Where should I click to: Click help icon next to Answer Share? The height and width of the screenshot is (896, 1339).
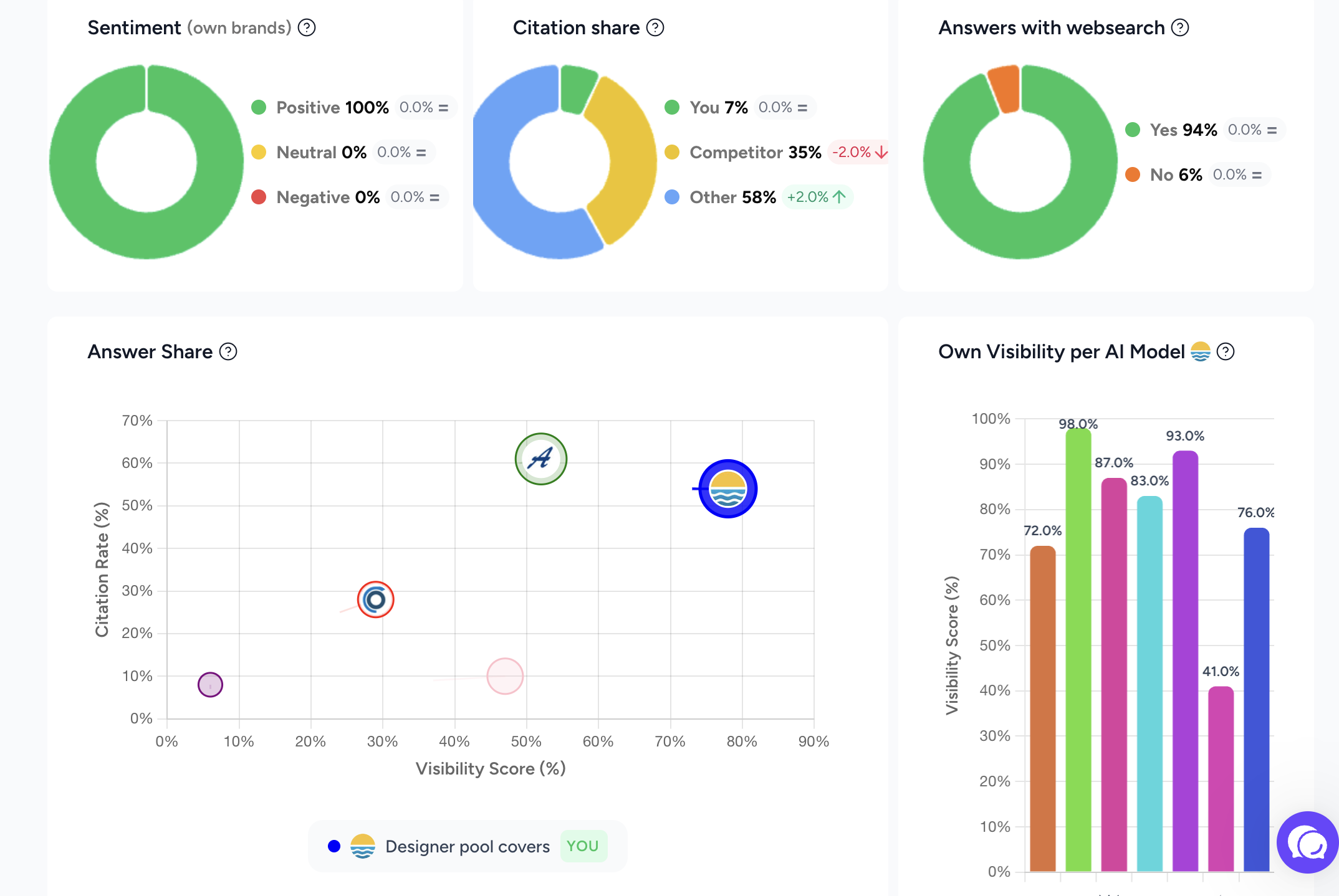(229, 351)
